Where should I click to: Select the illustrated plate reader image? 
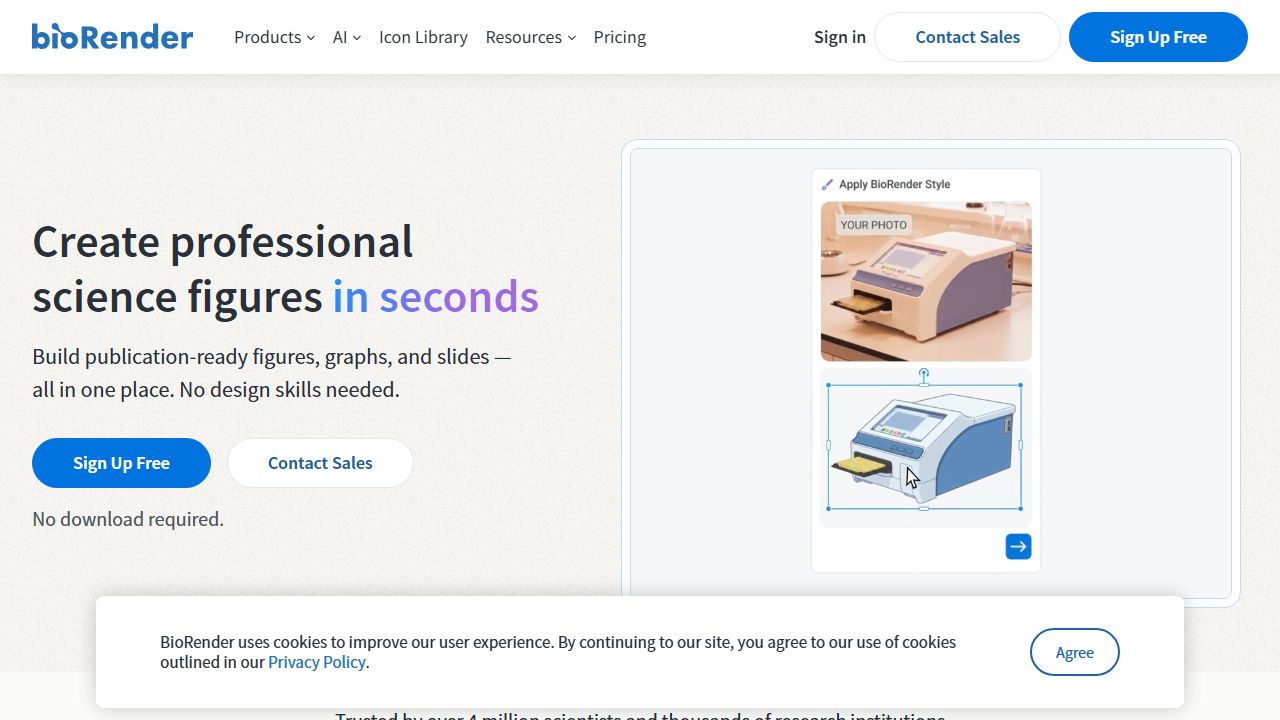[x=924, y=446]
